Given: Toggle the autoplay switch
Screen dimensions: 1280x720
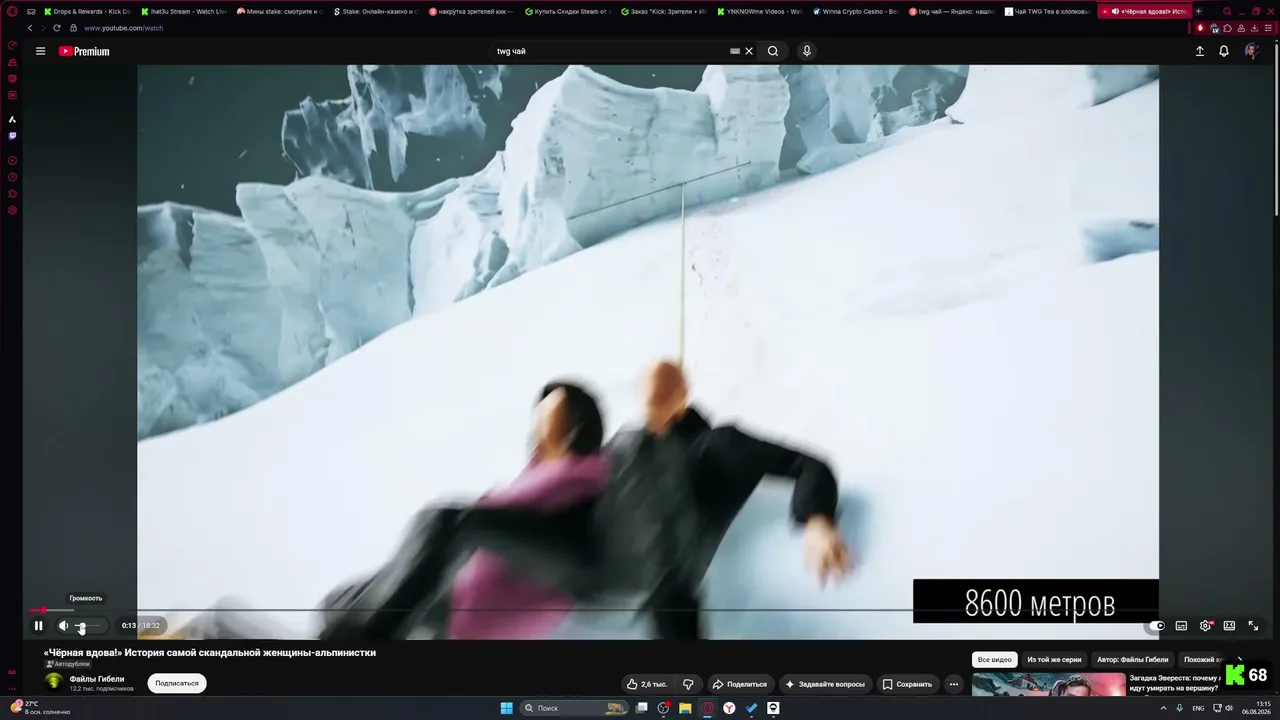Looking at the screenshot, I should (1157, 626).
